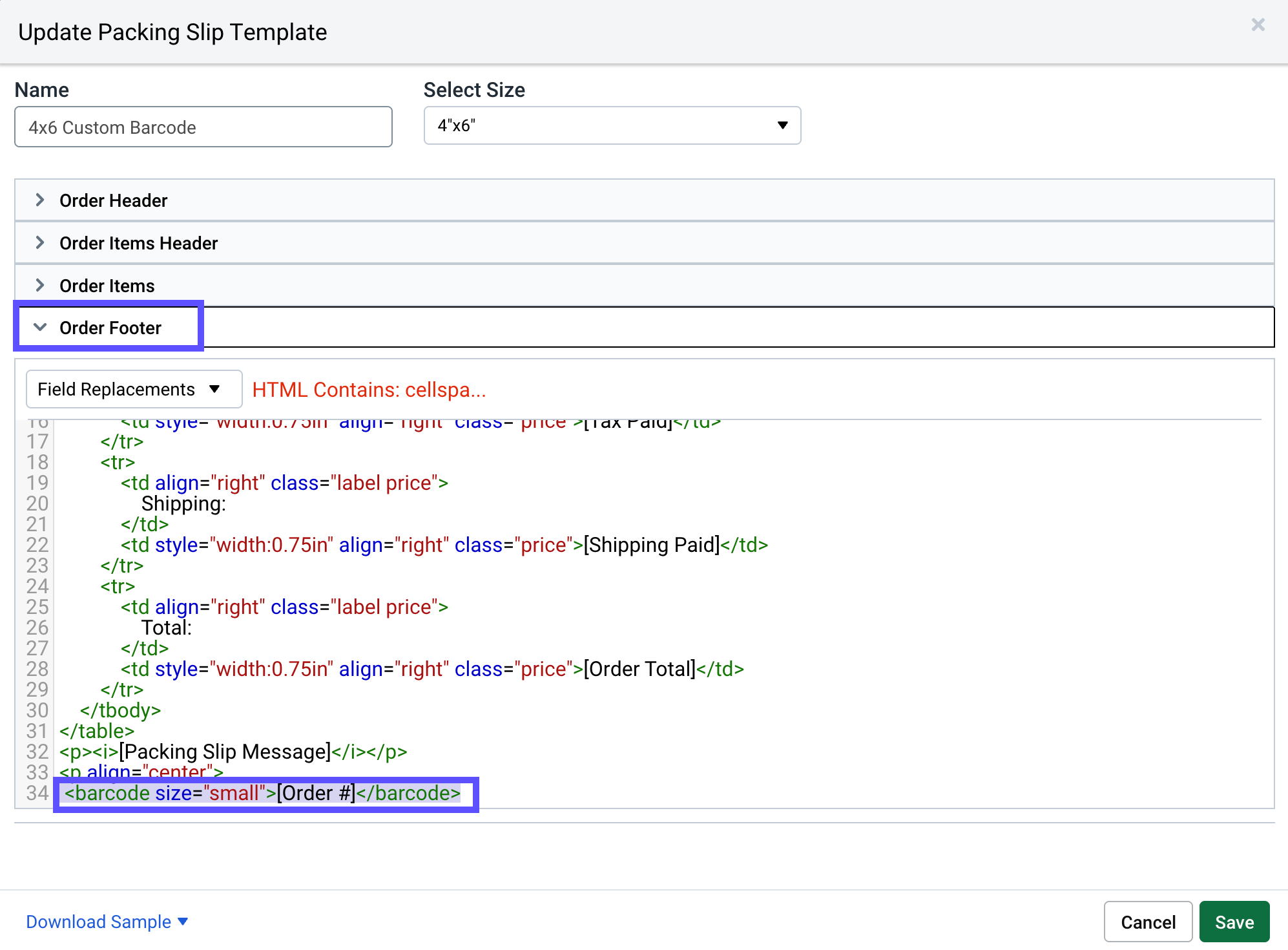Save the packing slip template
1288x950 pixels.
[1234, 922]
